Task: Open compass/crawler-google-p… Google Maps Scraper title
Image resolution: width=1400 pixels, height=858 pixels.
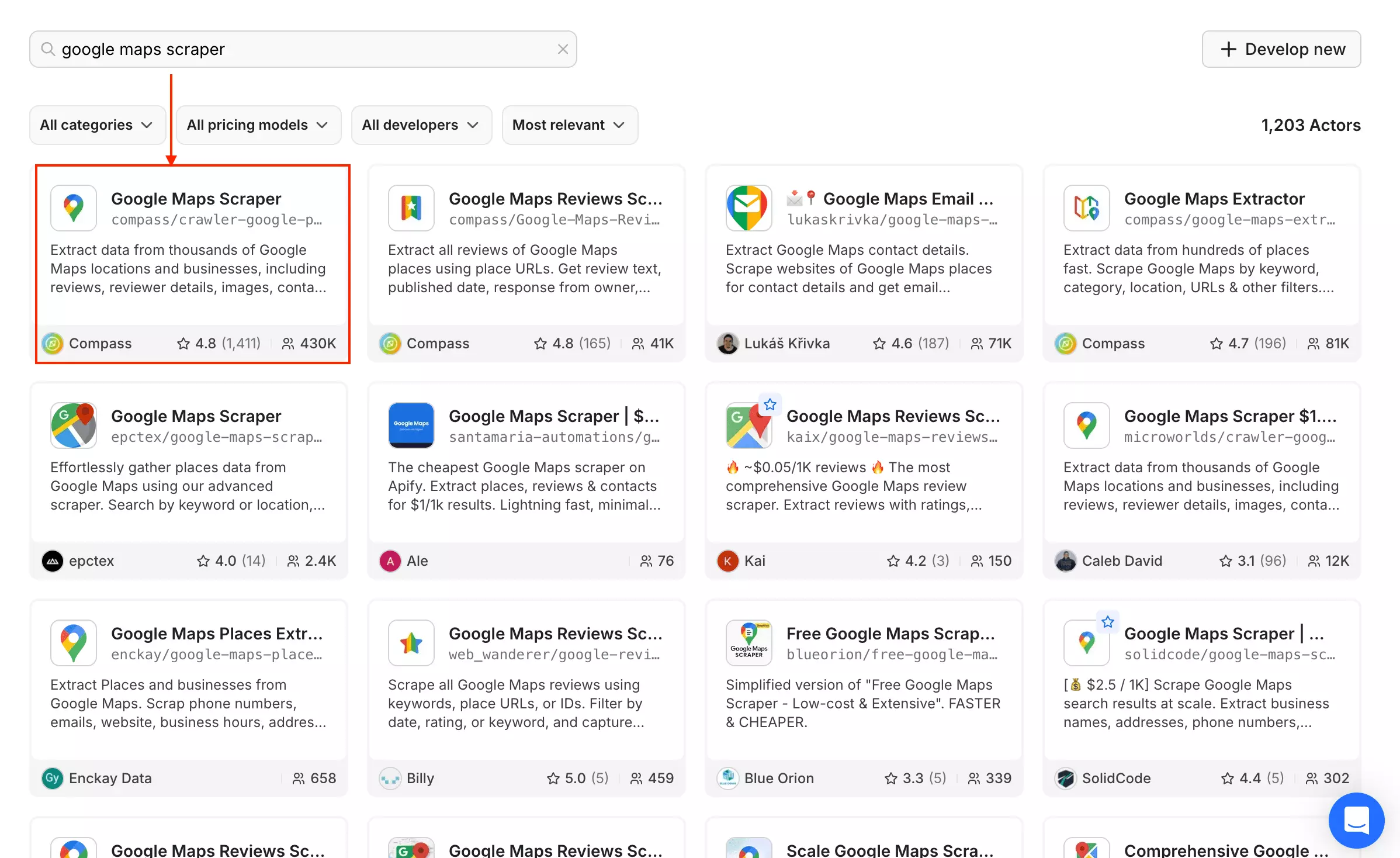Action: tap(196, 199)
